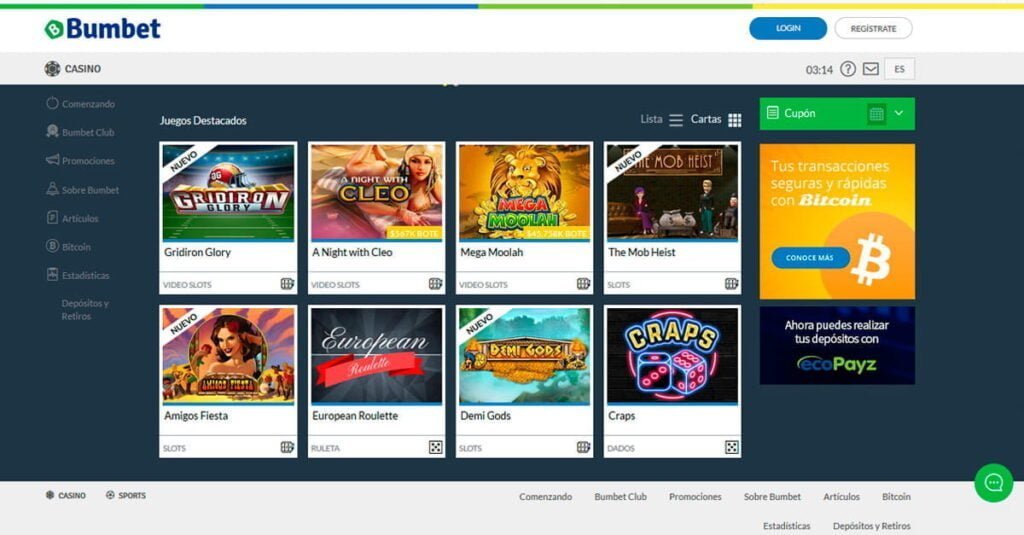Image resolution: width=1024 pixels, height=535 pixels.
Task: Click the dice icon on Craps card
Action: click(x=731, y=447)
